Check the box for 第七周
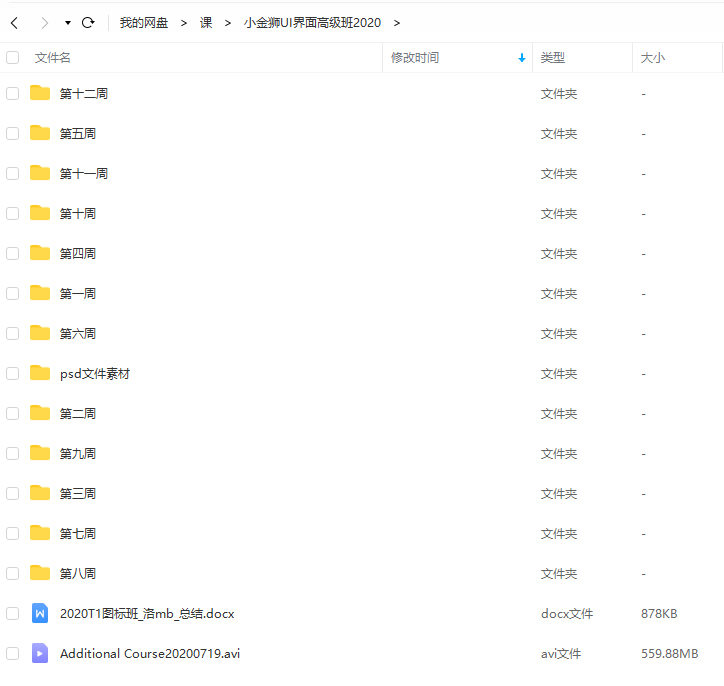This screenshot has width=724, height=686. point(12,533)
